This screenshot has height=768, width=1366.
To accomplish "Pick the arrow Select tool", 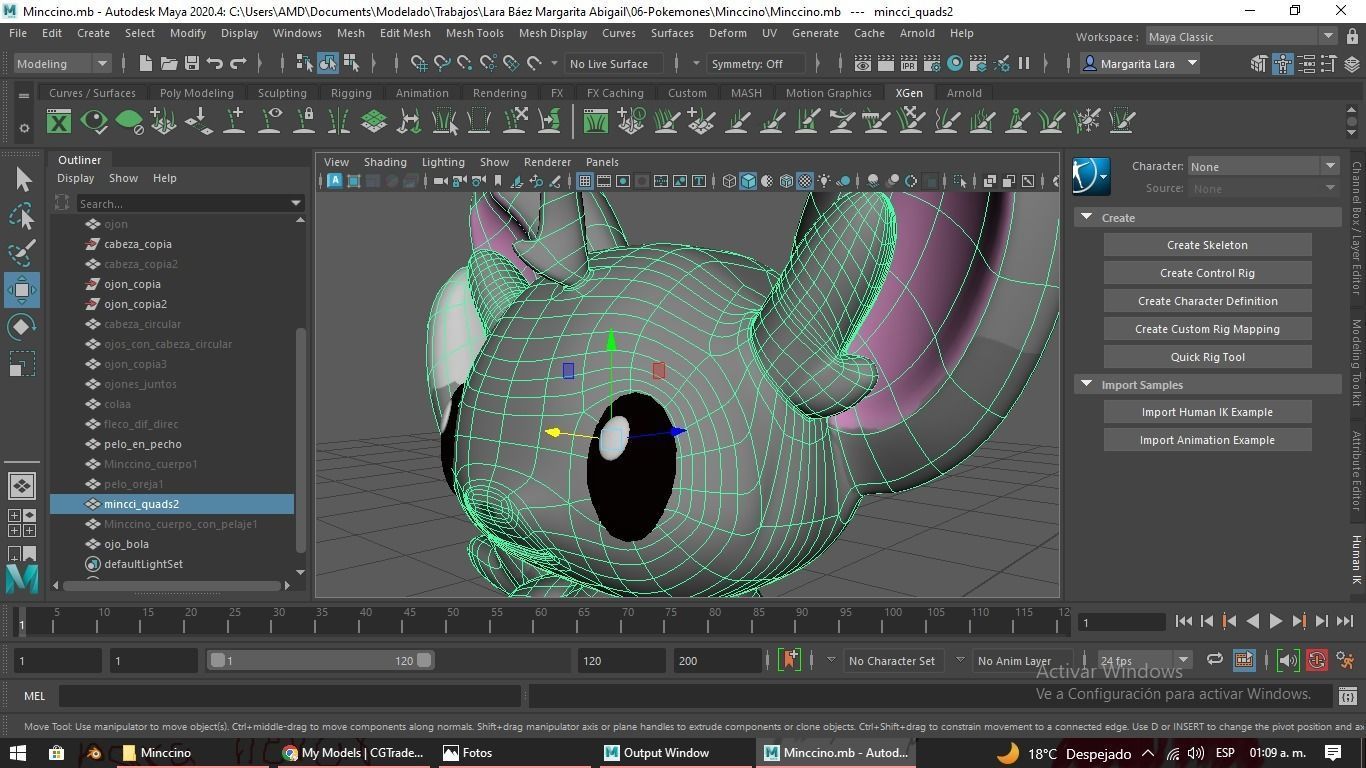I will tap(22, 179).
